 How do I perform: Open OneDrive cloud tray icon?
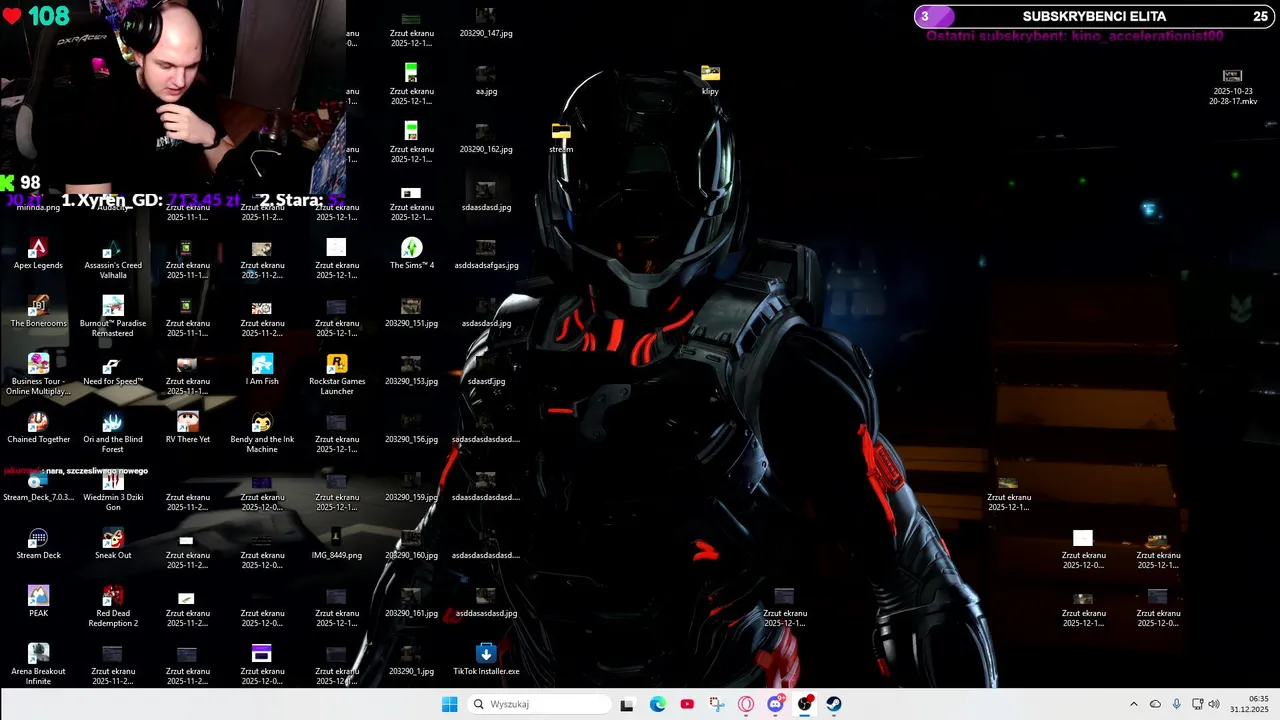pyautogui.click(x=1155, y=704)
